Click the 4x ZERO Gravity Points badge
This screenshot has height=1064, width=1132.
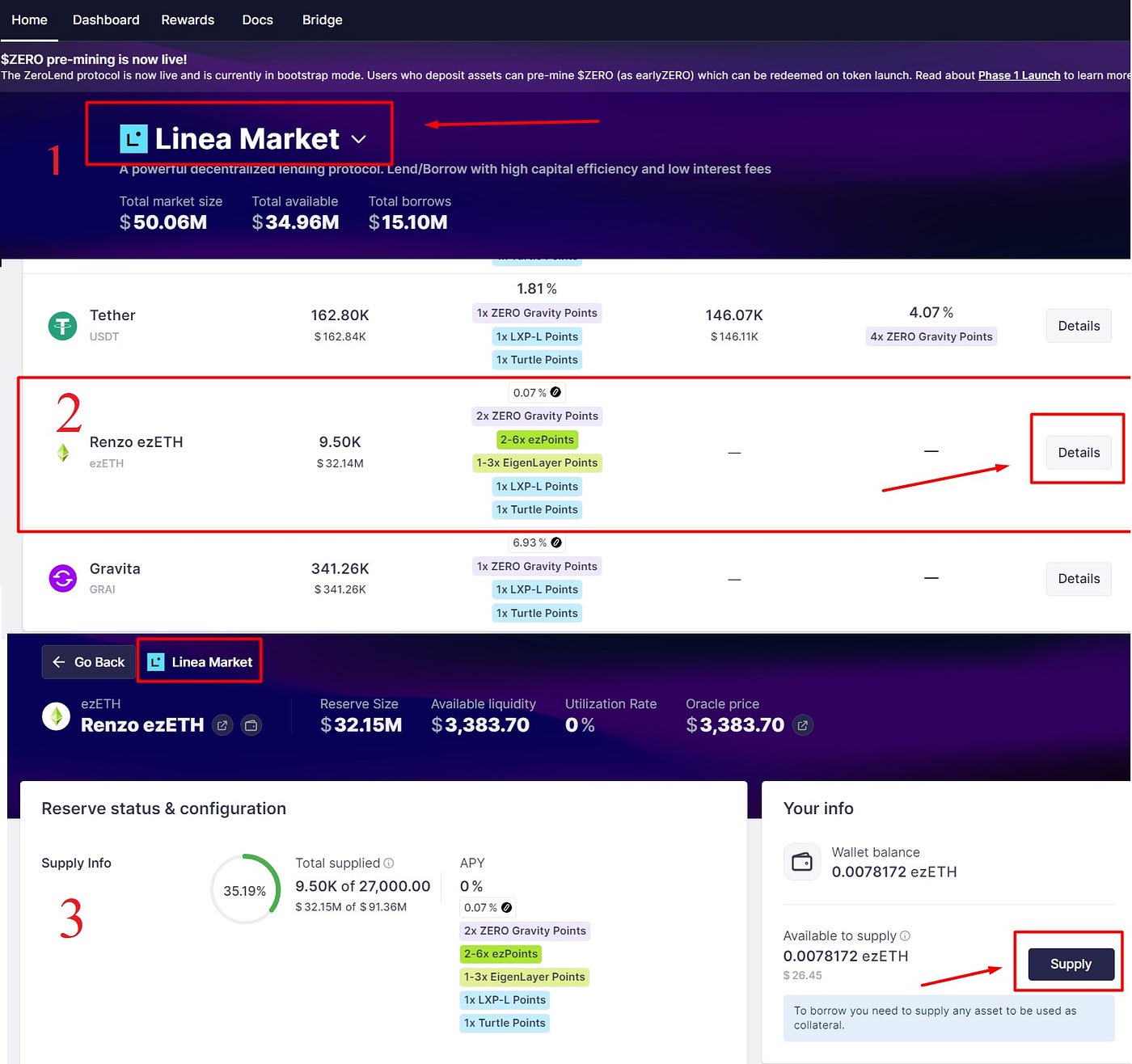pyautogui.click(x=931, y=336)
